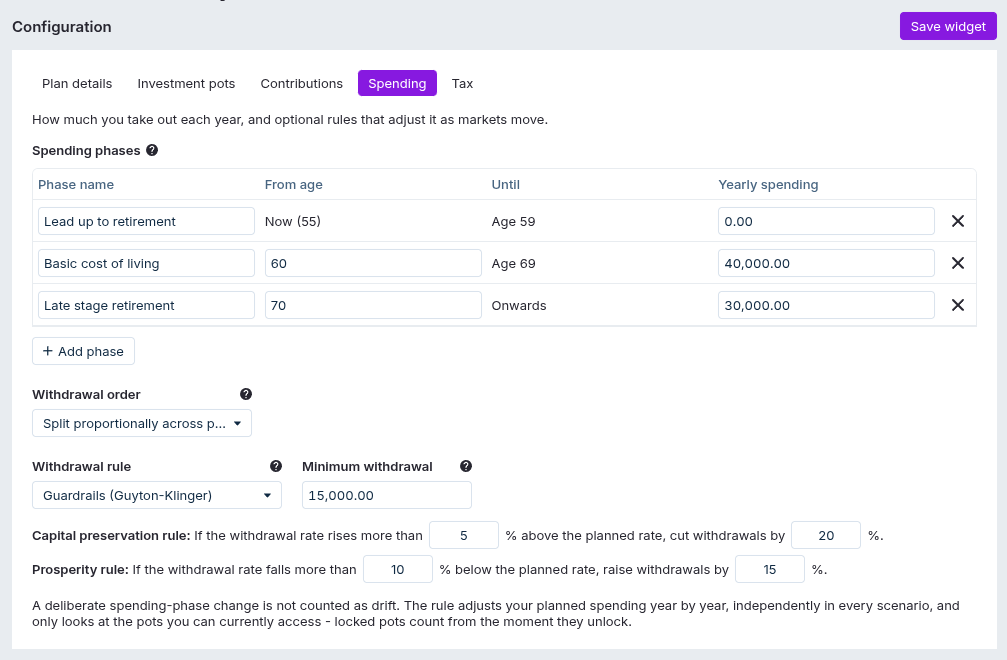
Task: Click the 'Spending phases' heading
Action: click(x=86, y=151)
